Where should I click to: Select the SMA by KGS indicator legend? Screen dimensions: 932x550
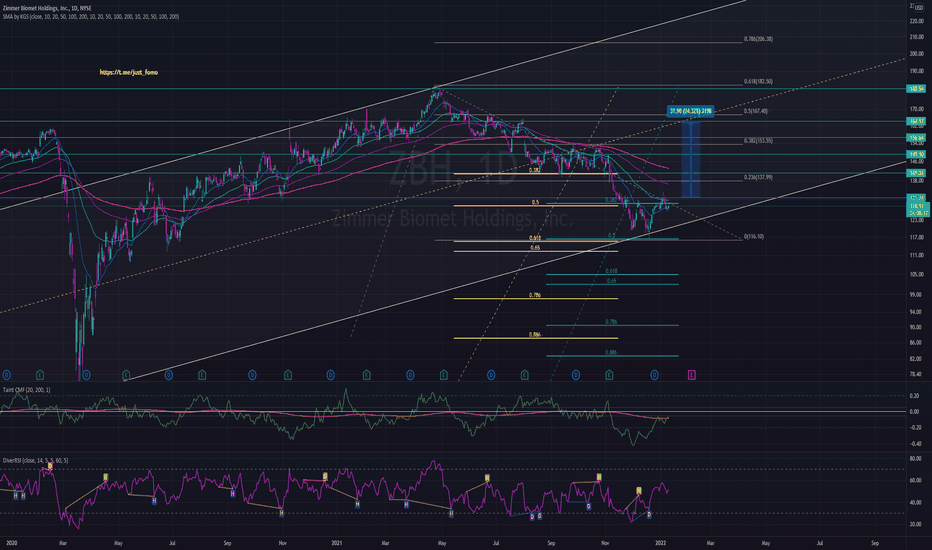91,17
